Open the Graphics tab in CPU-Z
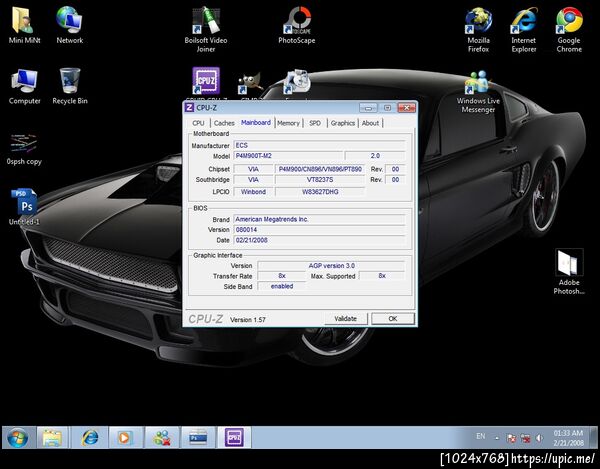The width and height of the screenshot is (600, 469). coord(342,123)
